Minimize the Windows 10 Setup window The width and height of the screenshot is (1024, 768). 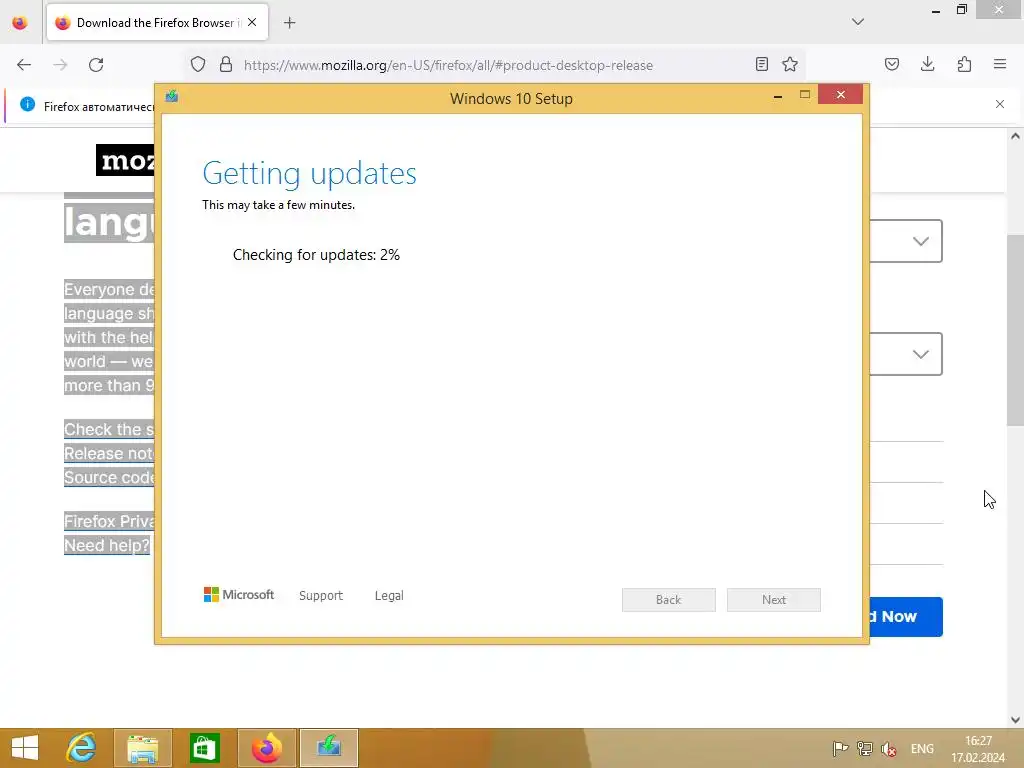pos(778,96)
